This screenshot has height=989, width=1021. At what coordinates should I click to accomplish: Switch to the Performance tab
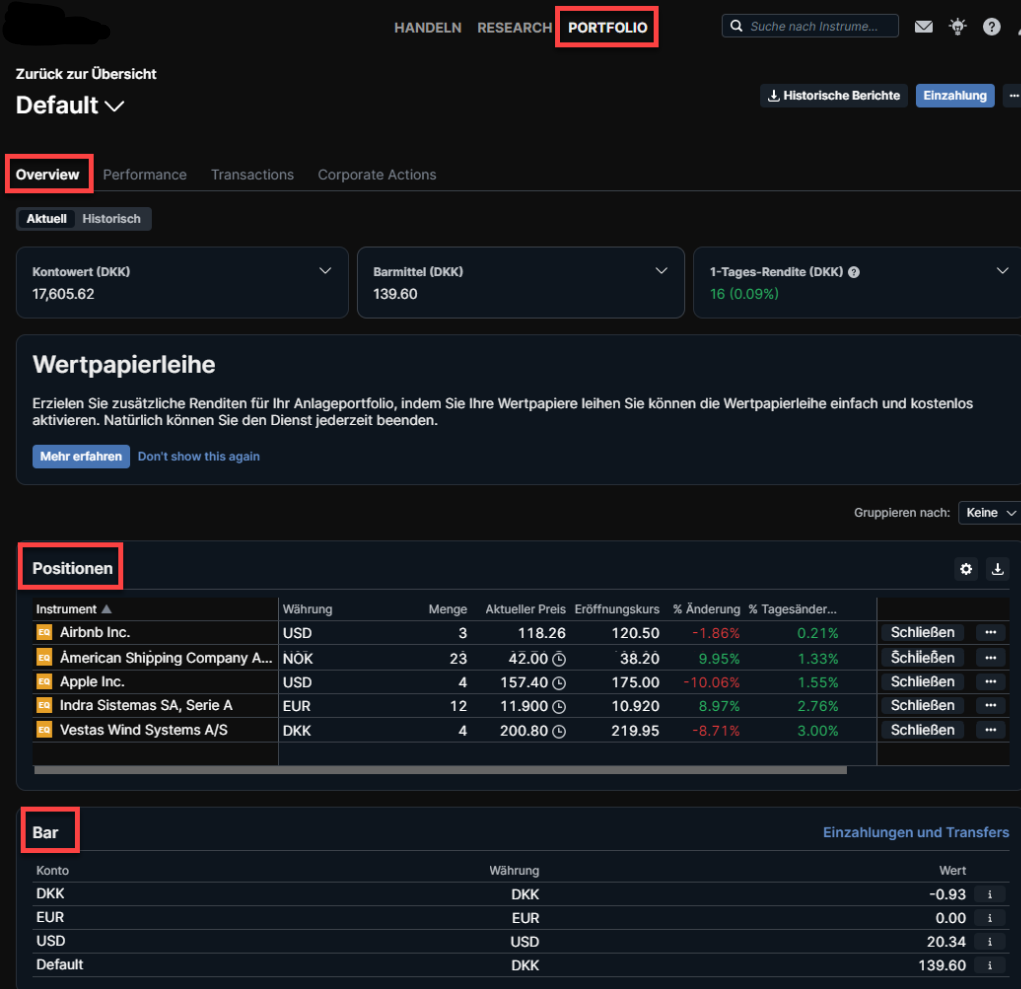coord(145,175)
